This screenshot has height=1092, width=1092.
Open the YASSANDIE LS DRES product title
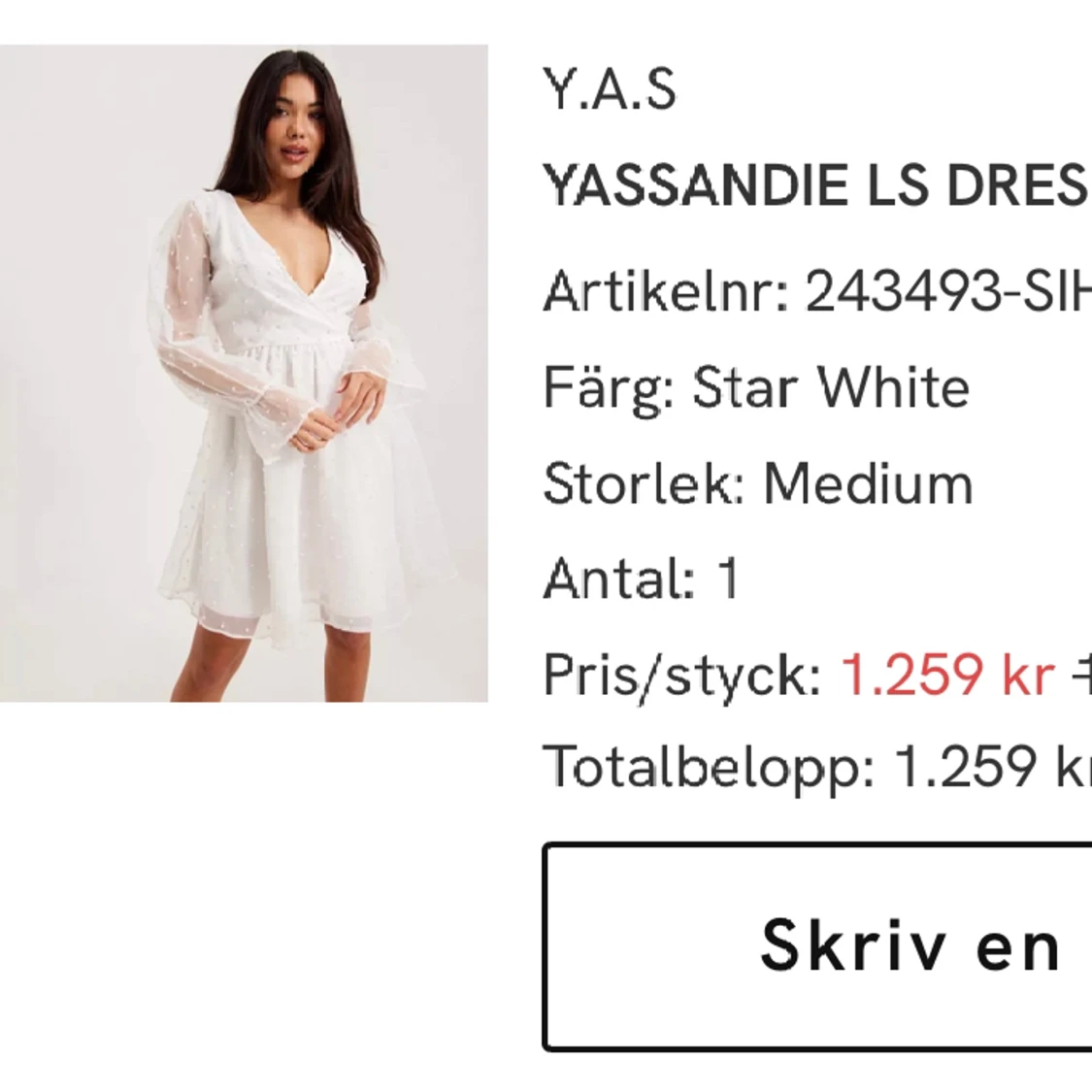[817, 185]
